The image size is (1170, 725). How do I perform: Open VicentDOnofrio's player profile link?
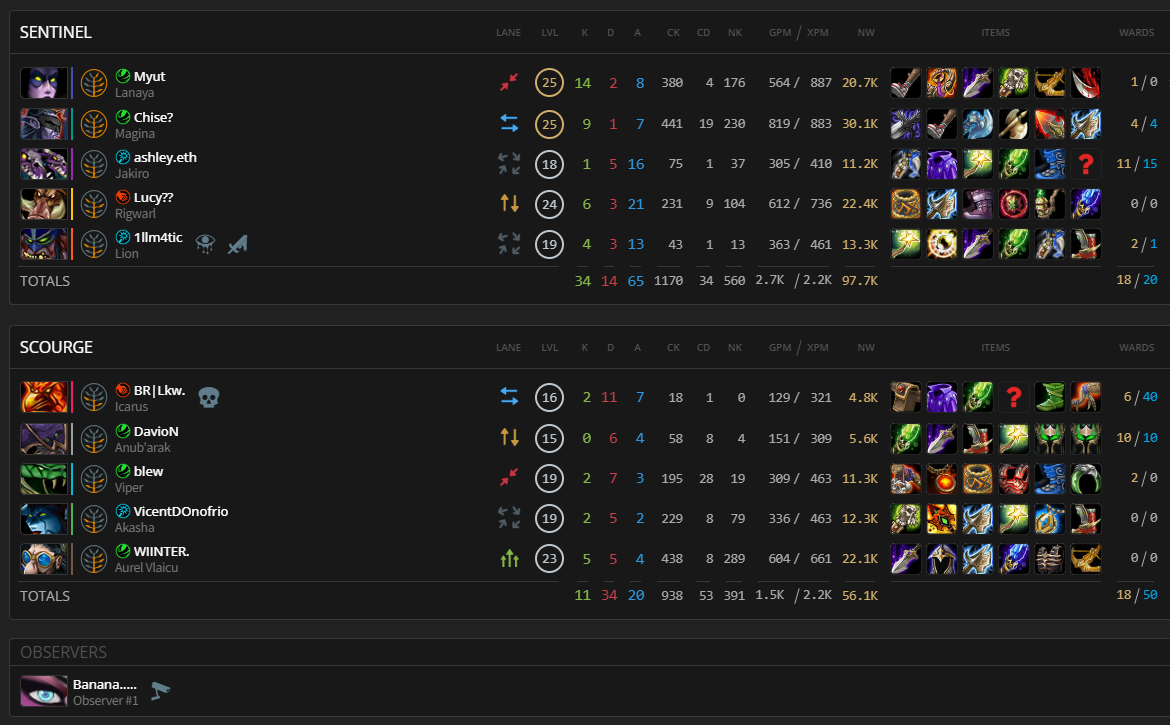click(x=180, y=511)
